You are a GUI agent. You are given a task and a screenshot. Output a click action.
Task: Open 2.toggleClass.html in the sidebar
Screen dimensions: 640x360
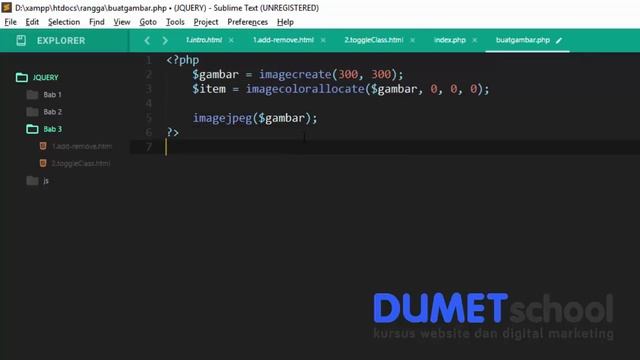coord(81,163)
